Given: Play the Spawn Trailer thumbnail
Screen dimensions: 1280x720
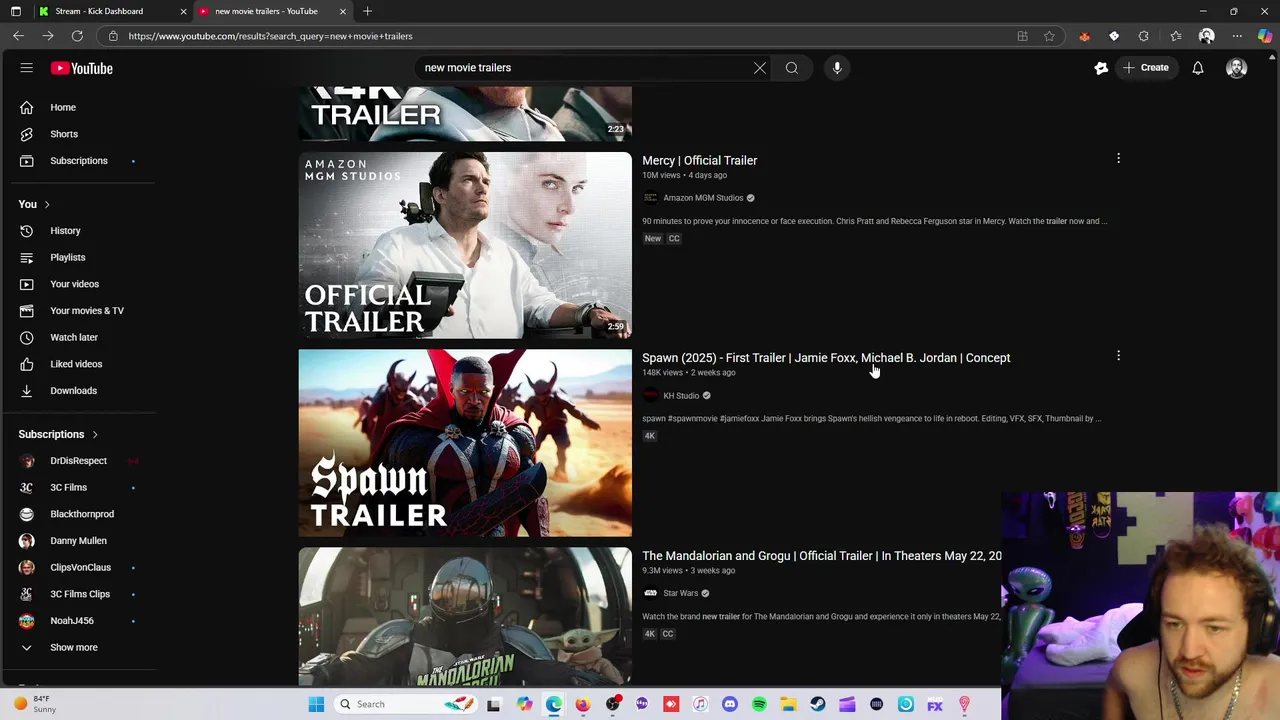Looking at the screenshot, I should (x=465, y=443).
